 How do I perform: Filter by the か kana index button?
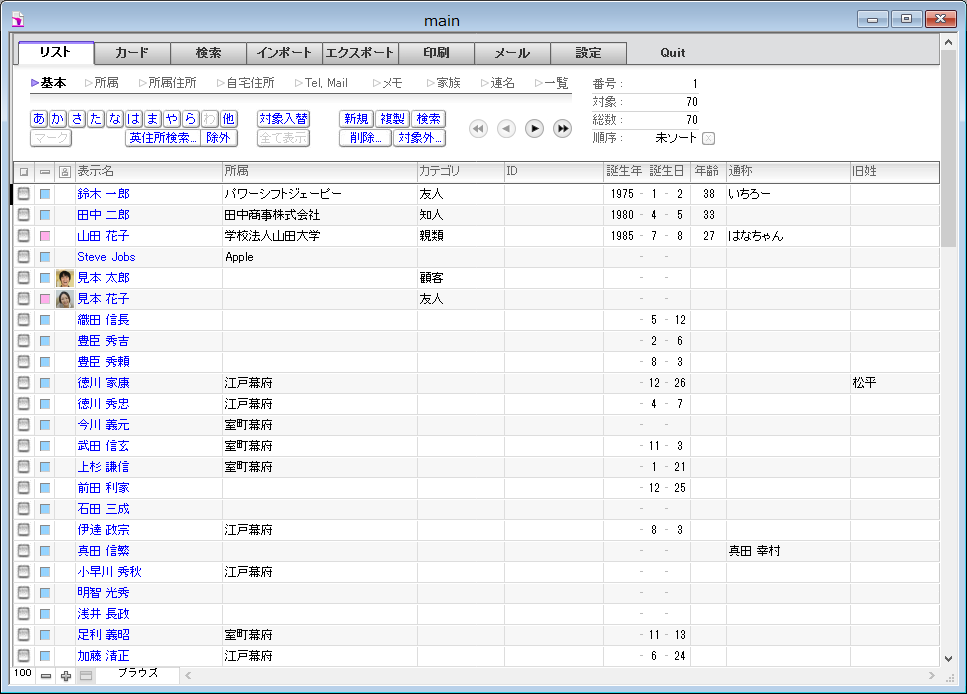[57, 119]
